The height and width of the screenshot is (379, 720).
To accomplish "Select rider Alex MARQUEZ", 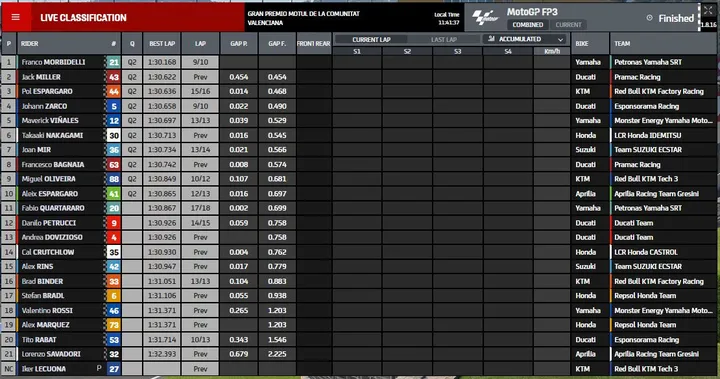I will (x=45, y=324).
